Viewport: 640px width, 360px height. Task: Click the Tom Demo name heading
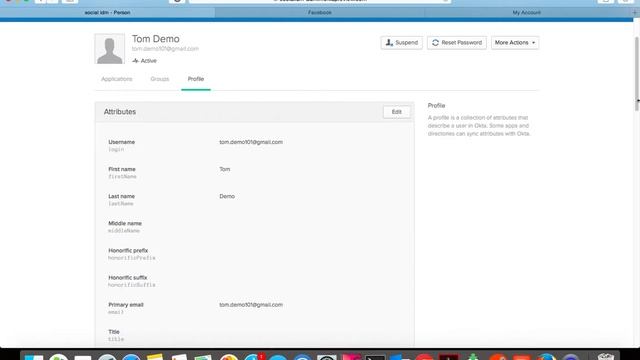(x=156, y=39)
